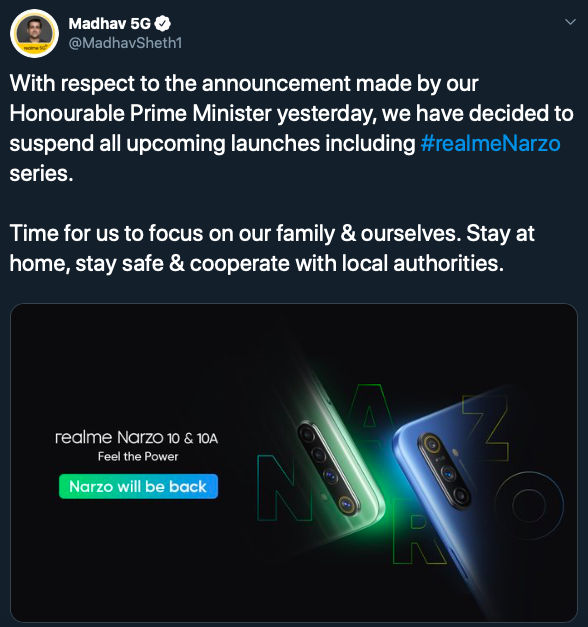Image resolution: width=588 pixels, height=627 pixels.
Task: Click the outlined letter O graphic
Action: 529,506
